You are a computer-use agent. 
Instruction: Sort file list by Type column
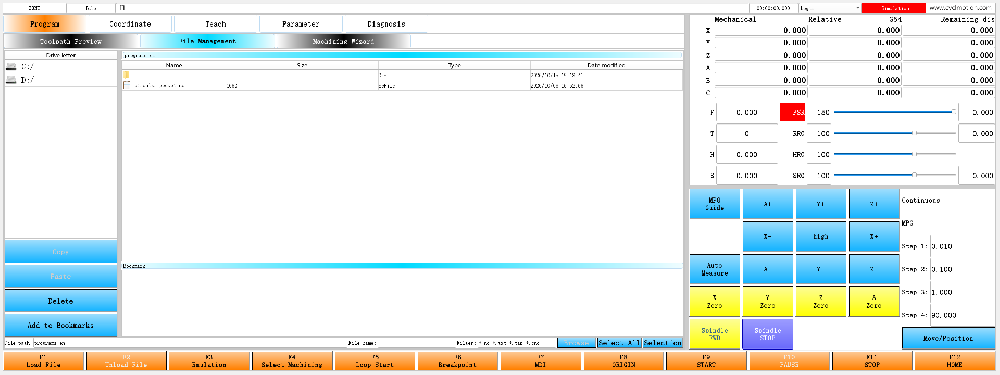(454, 65)
